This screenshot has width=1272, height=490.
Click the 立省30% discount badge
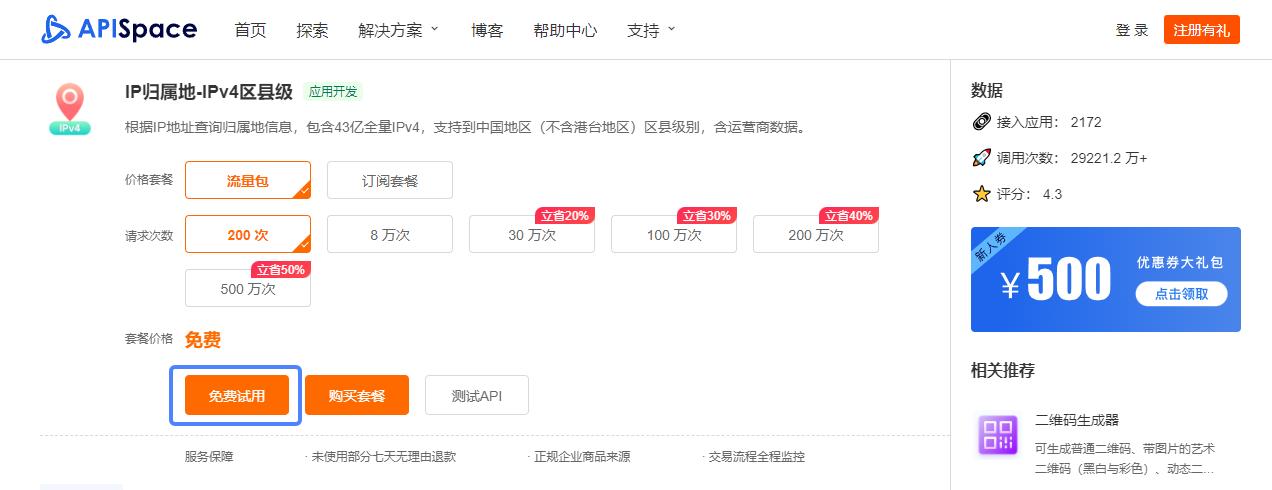coord(707,215)
